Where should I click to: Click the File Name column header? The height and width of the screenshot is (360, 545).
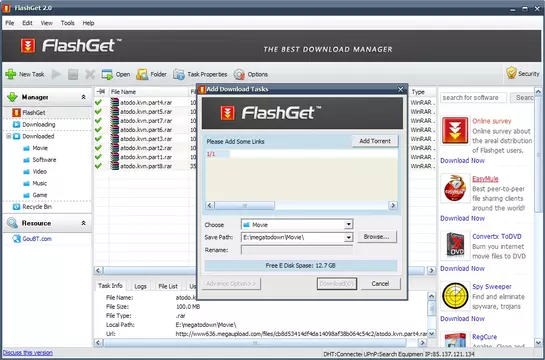148,92
